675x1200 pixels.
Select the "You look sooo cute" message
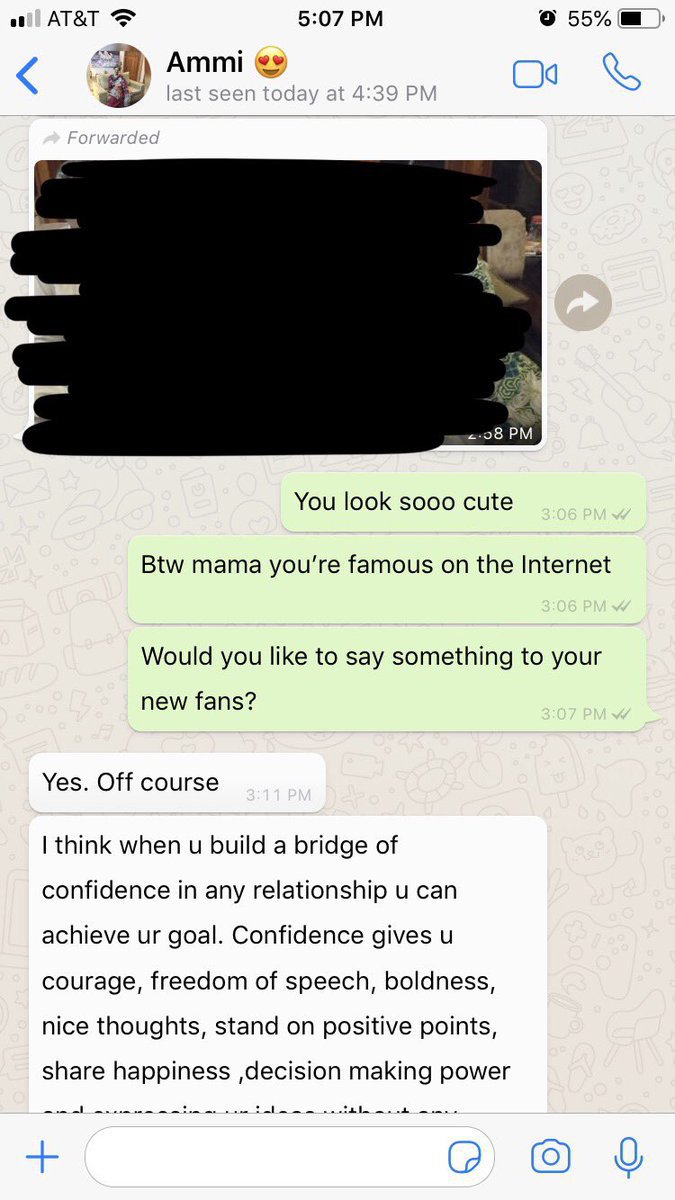(x=464, y=503)
